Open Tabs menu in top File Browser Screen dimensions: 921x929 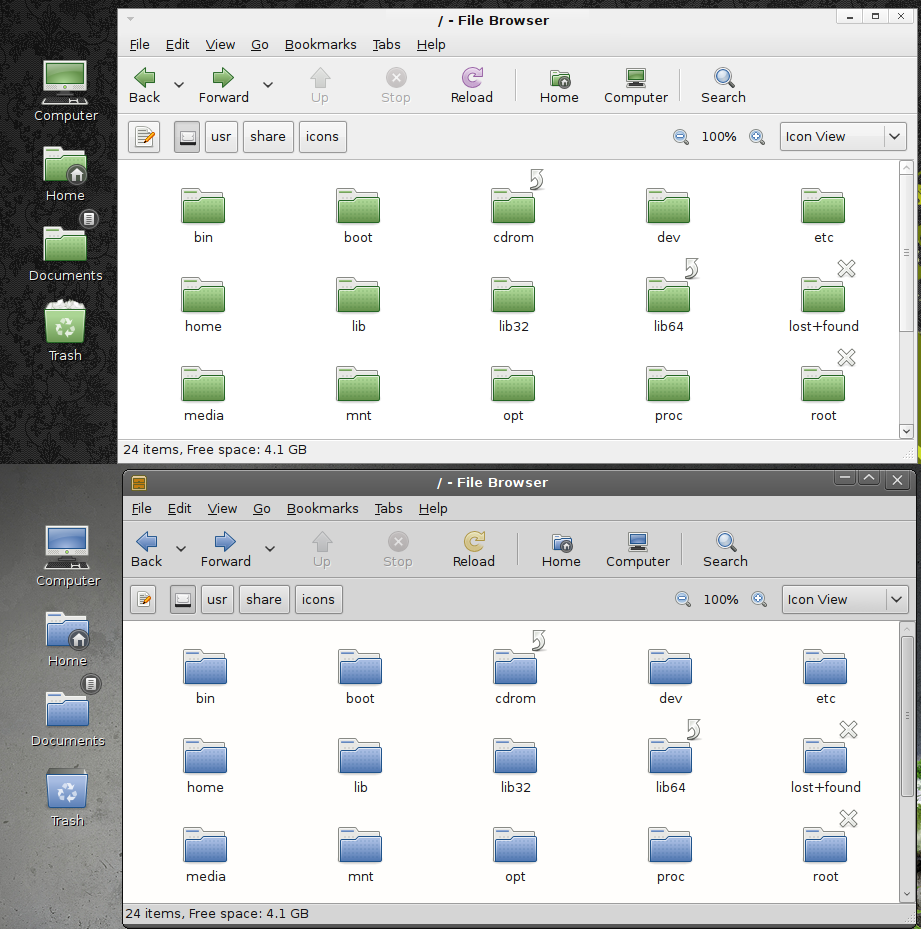tap(386, 44)
